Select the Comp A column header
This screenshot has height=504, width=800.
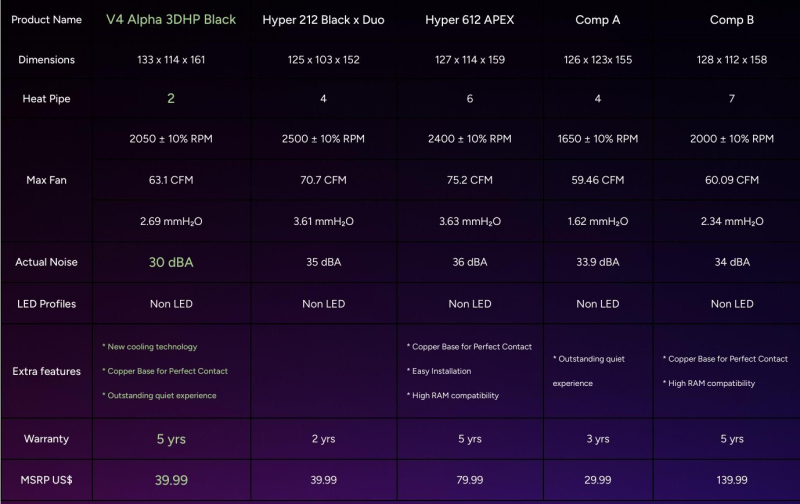point(597,20)
